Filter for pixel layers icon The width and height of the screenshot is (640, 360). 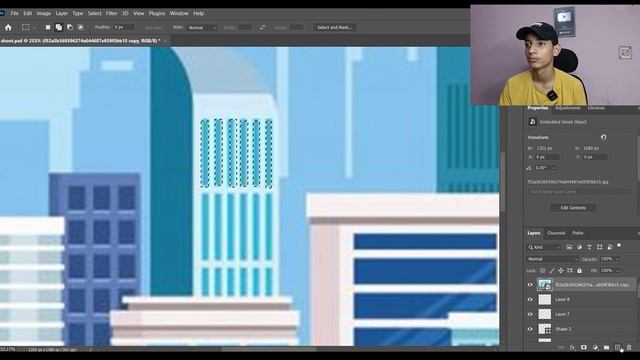tap(569, 247)
